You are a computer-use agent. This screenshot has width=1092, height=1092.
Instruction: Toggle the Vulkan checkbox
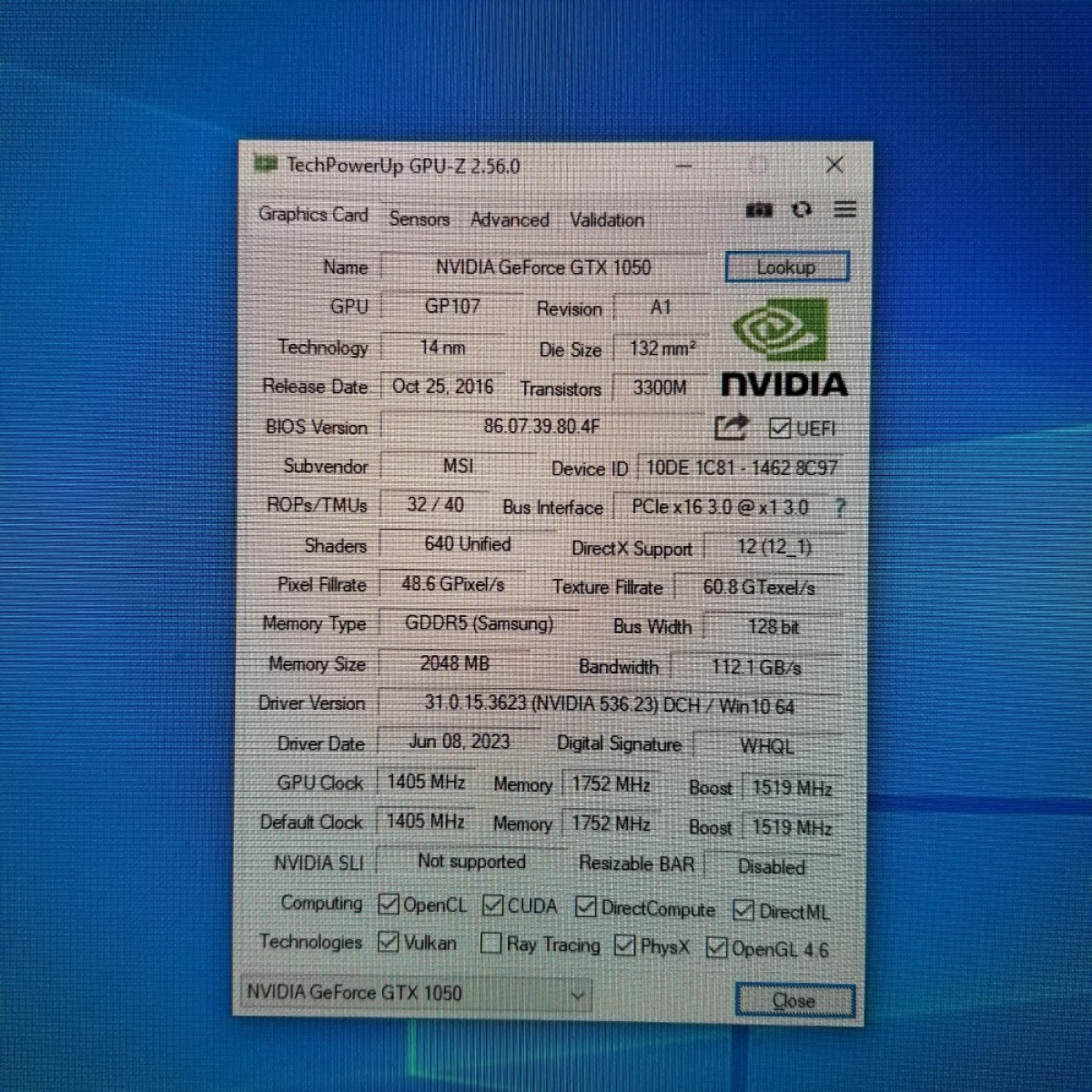[389, 942]
